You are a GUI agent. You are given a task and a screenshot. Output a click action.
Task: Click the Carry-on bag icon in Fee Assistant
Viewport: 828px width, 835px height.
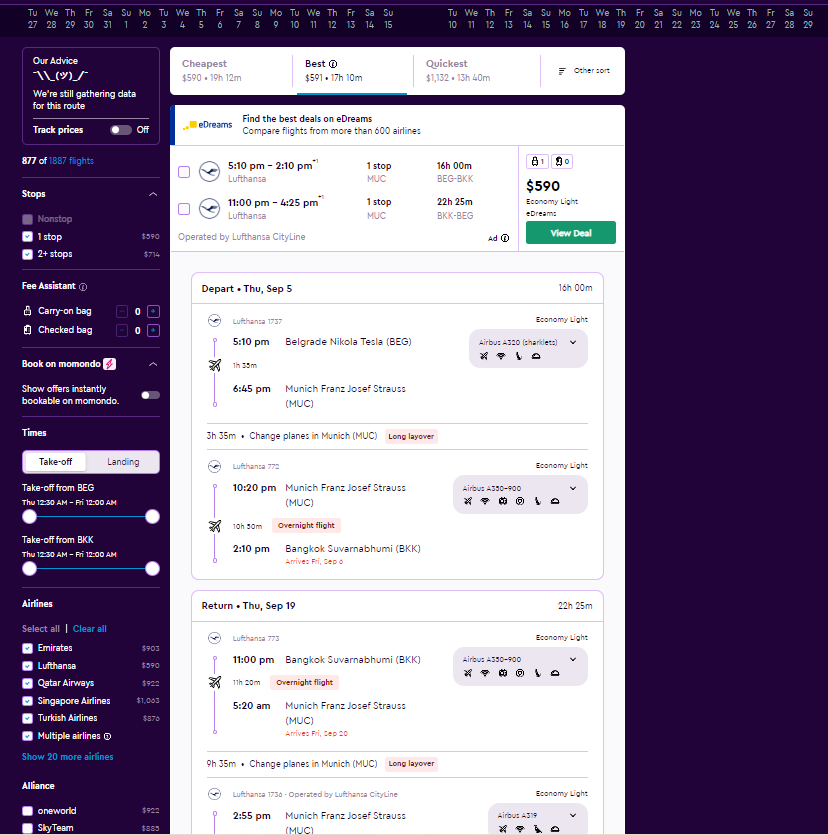[28, 310]
